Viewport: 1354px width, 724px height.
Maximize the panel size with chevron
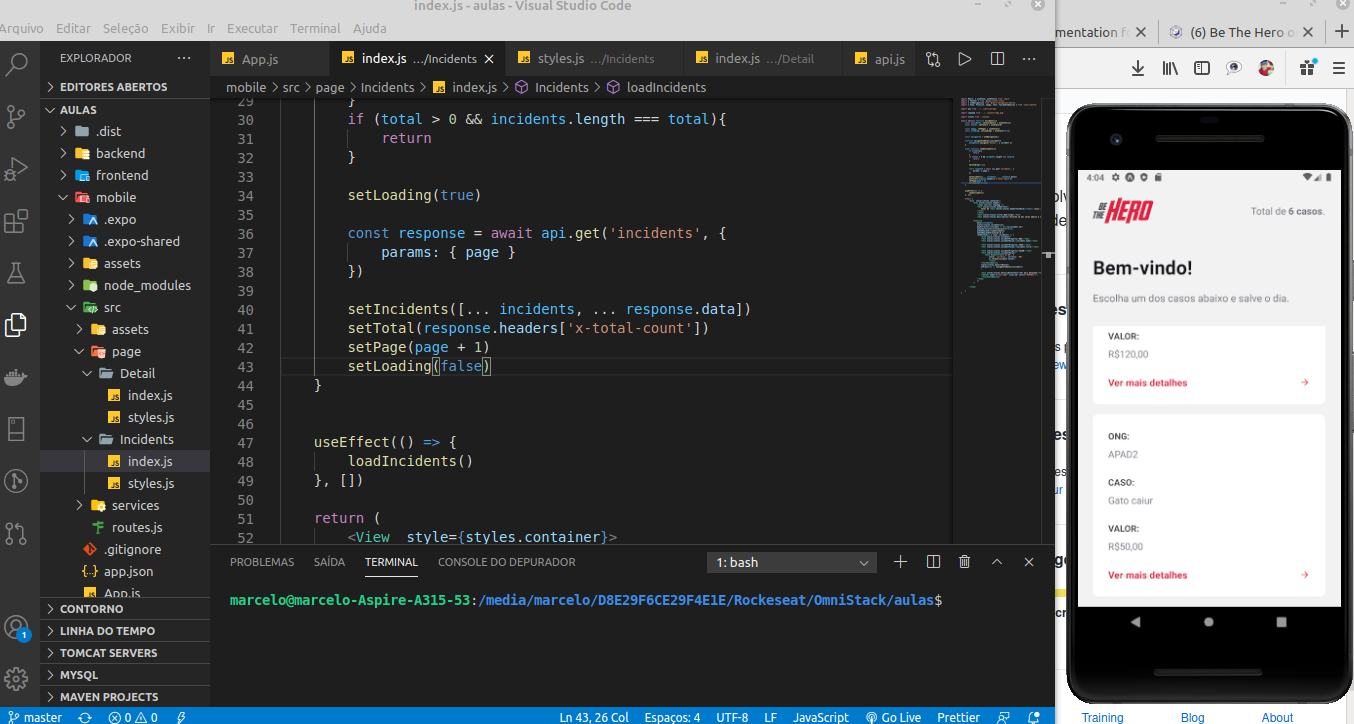[x=996, y=562]
